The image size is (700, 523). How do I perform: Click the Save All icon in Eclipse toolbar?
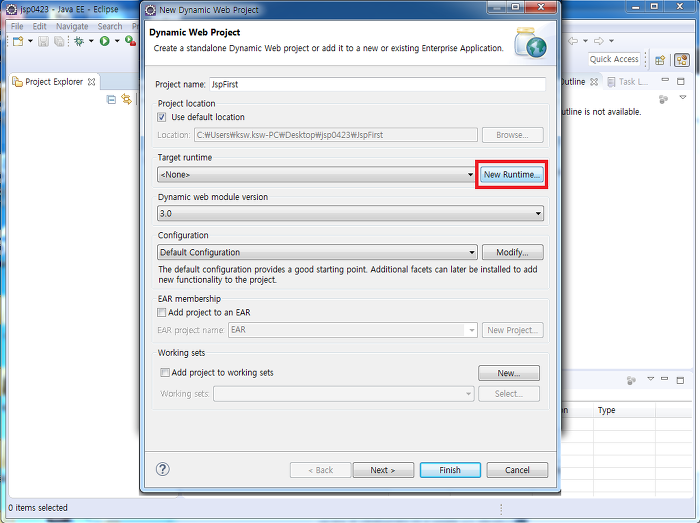59,42
